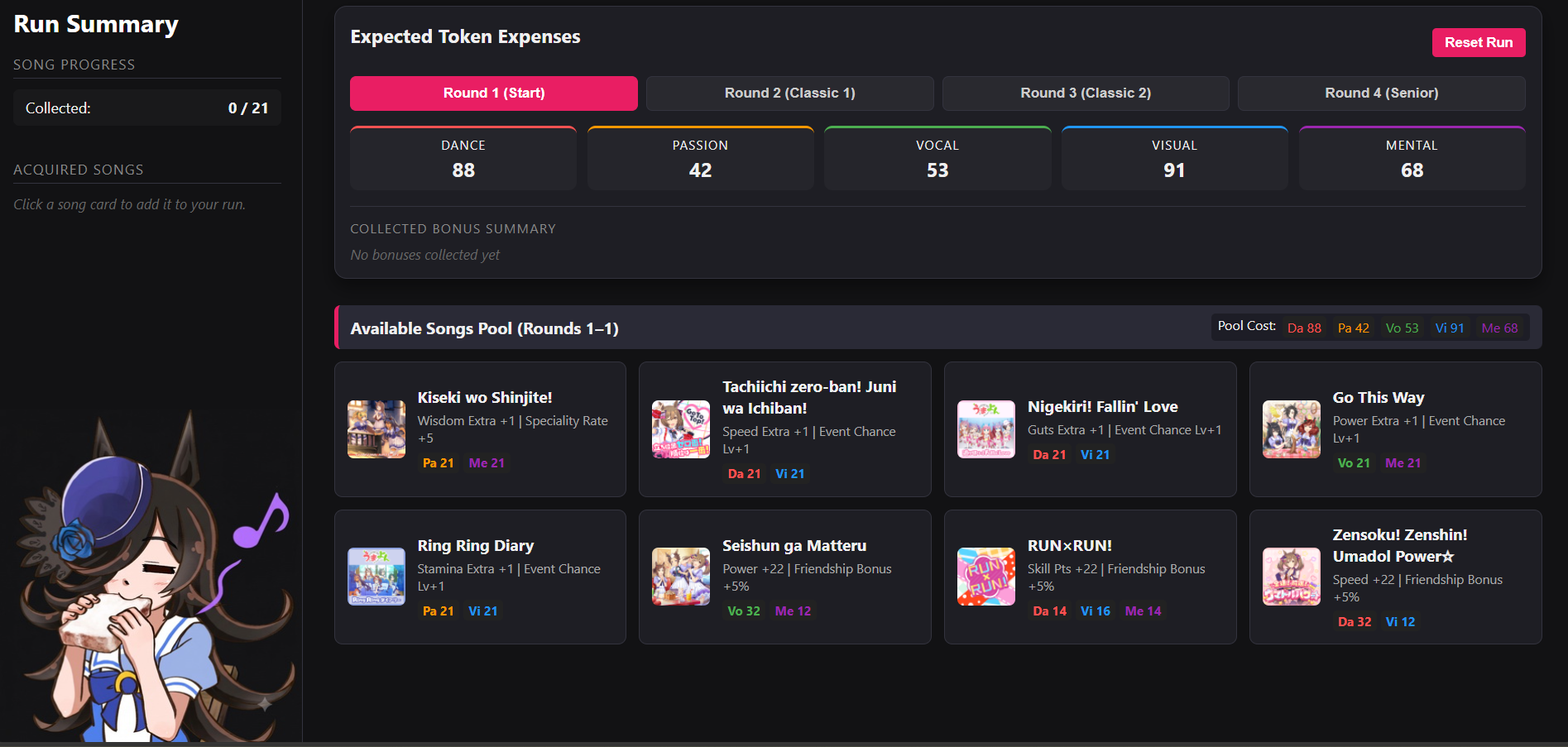Switch to Round 2 (Classic 1) tab
The height and width of the screenshot is (747, 1568).
[x=790, y=93]
